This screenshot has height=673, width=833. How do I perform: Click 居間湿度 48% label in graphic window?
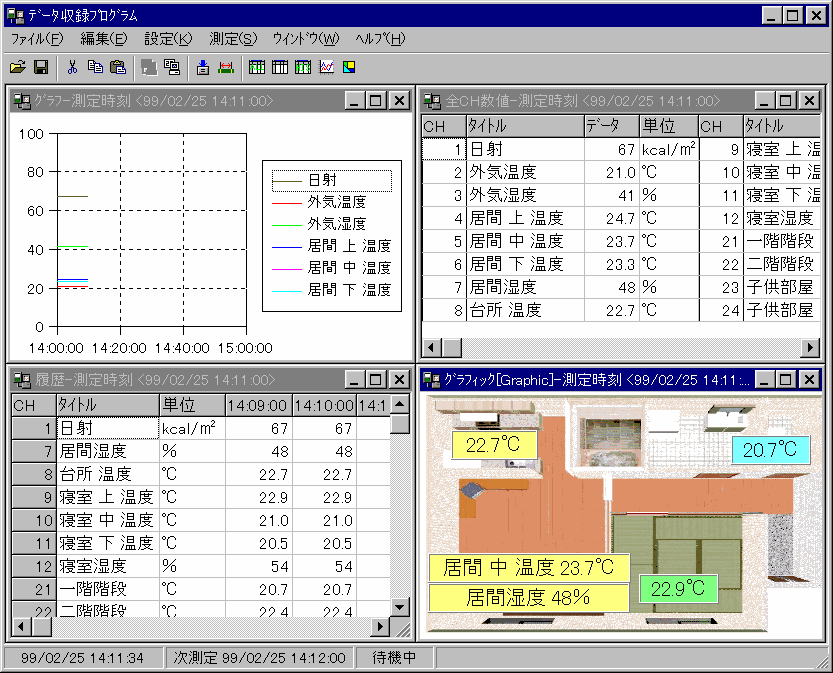pyautogui.click(x=529, y=598)
